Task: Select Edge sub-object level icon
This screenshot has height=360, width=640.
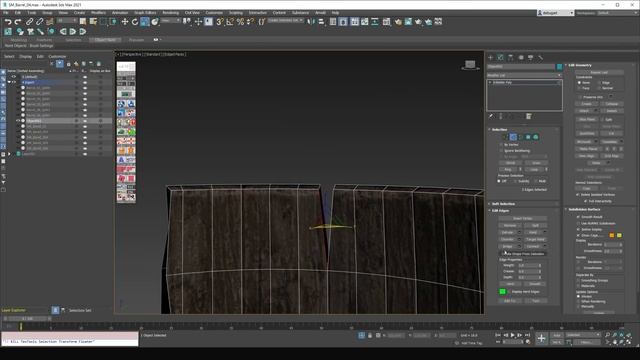Action: [x=513, y=137]
